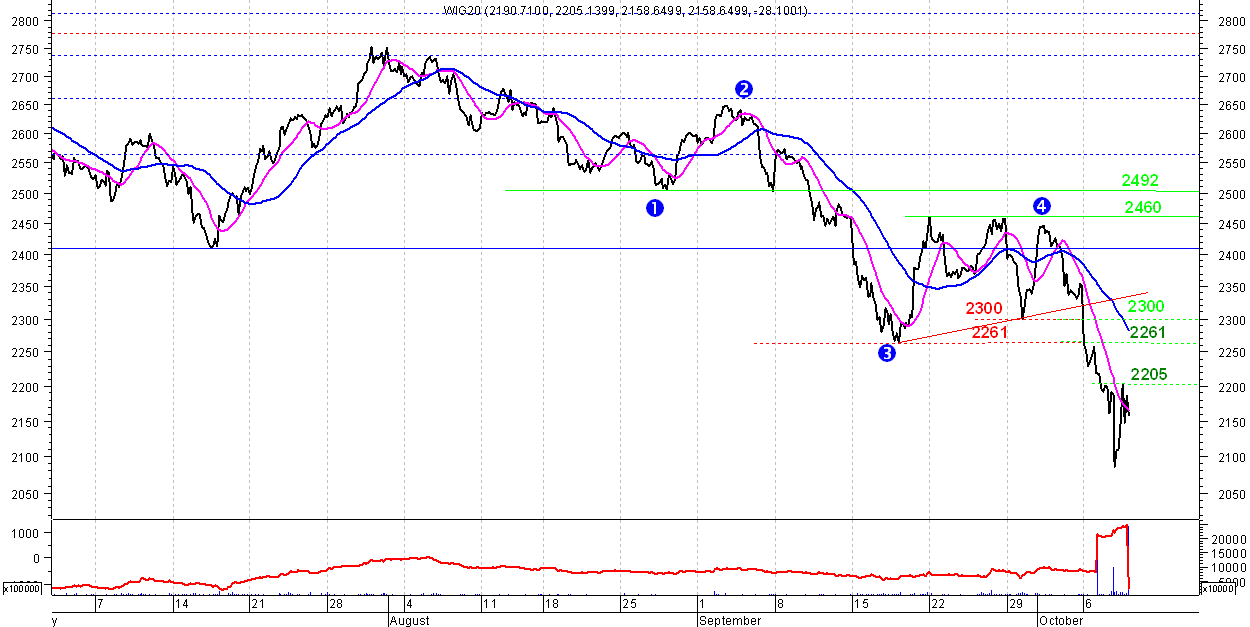Click date label 25 on time axis
The image size is (1250, 627).
pos(629,605)
